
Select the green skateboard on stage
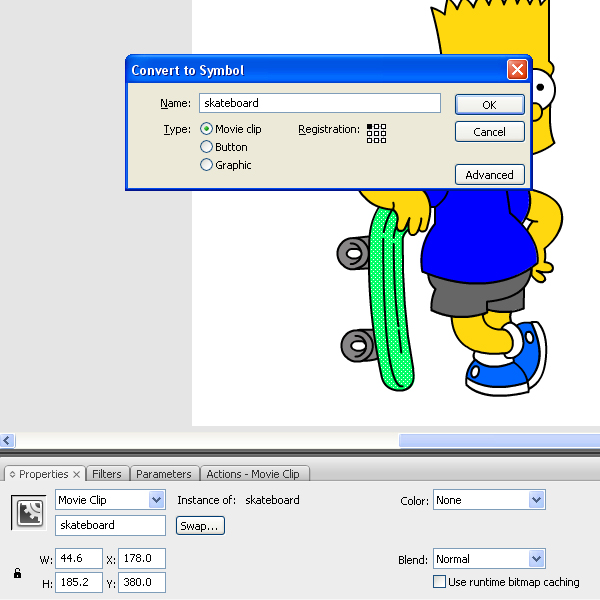(x=390, y=298)
